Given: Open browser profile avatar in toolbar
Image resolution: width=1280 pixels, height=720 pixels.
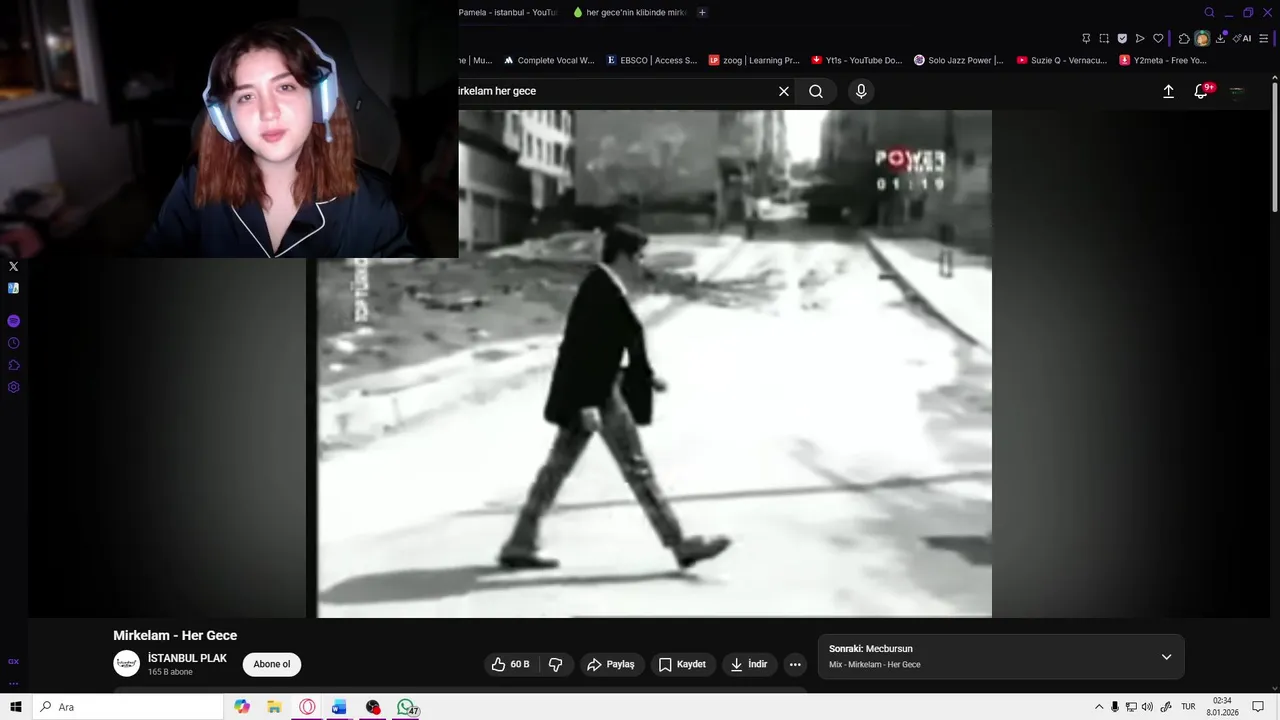Looking at the screenshot, I should point(1202,38).
